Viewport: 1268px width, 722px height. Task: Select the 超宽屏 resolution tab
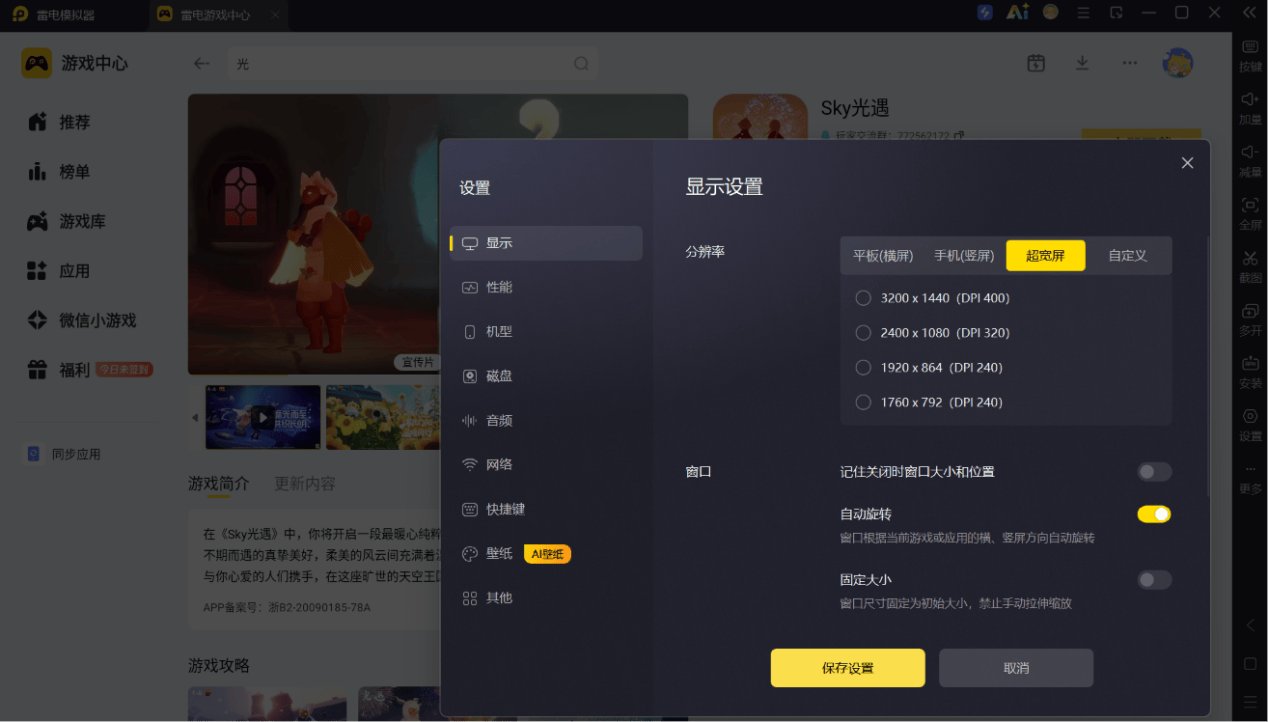[1045, 256]
